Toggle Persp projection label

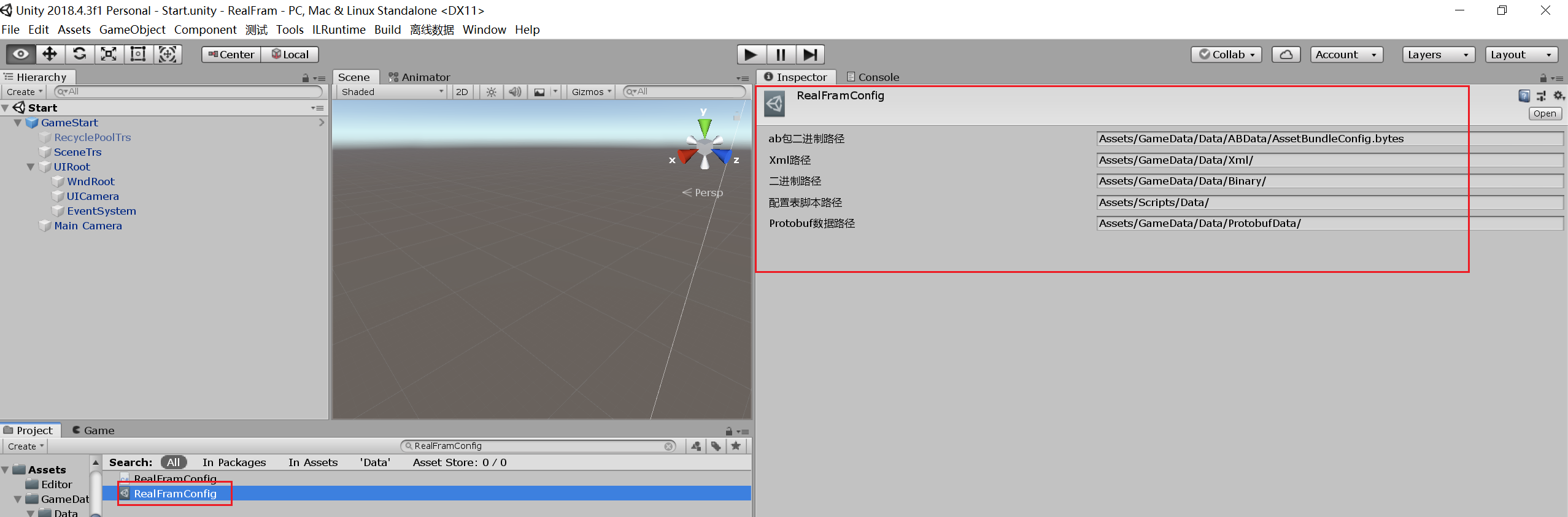click(x=703, y=193)
